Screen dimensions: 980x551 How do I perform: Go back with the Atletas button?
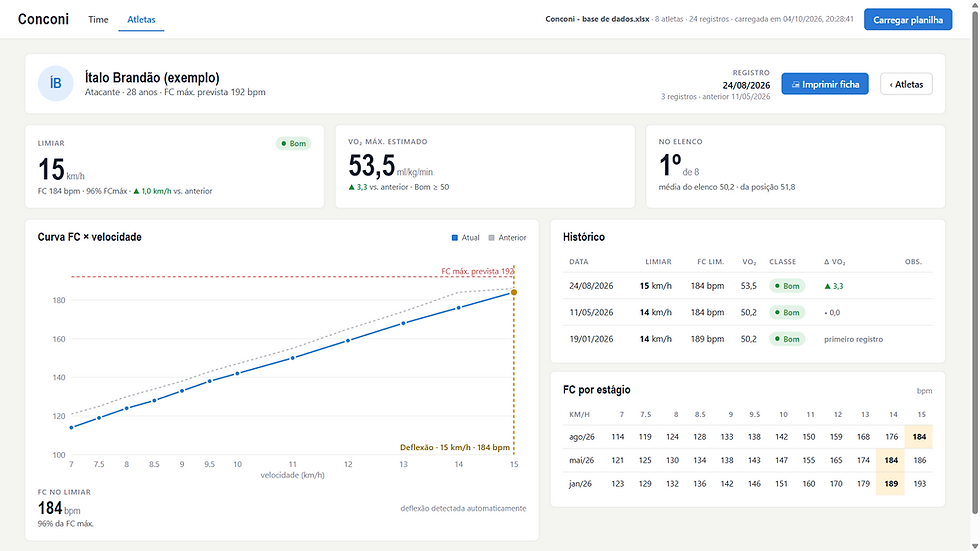[x=906, y=84]
